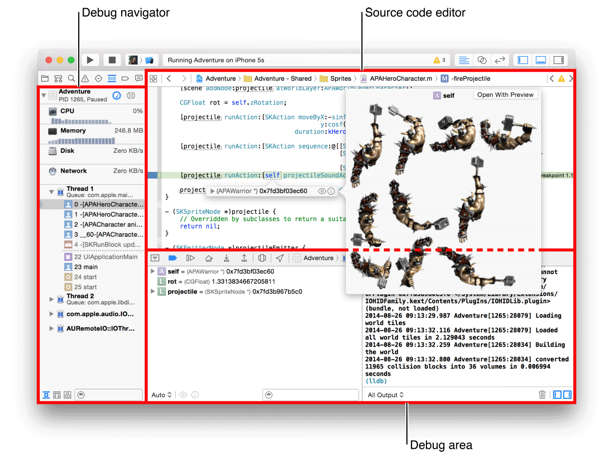Click the related items grid icon in jump bar
The image size is (613, 461).
click(153, 79)
